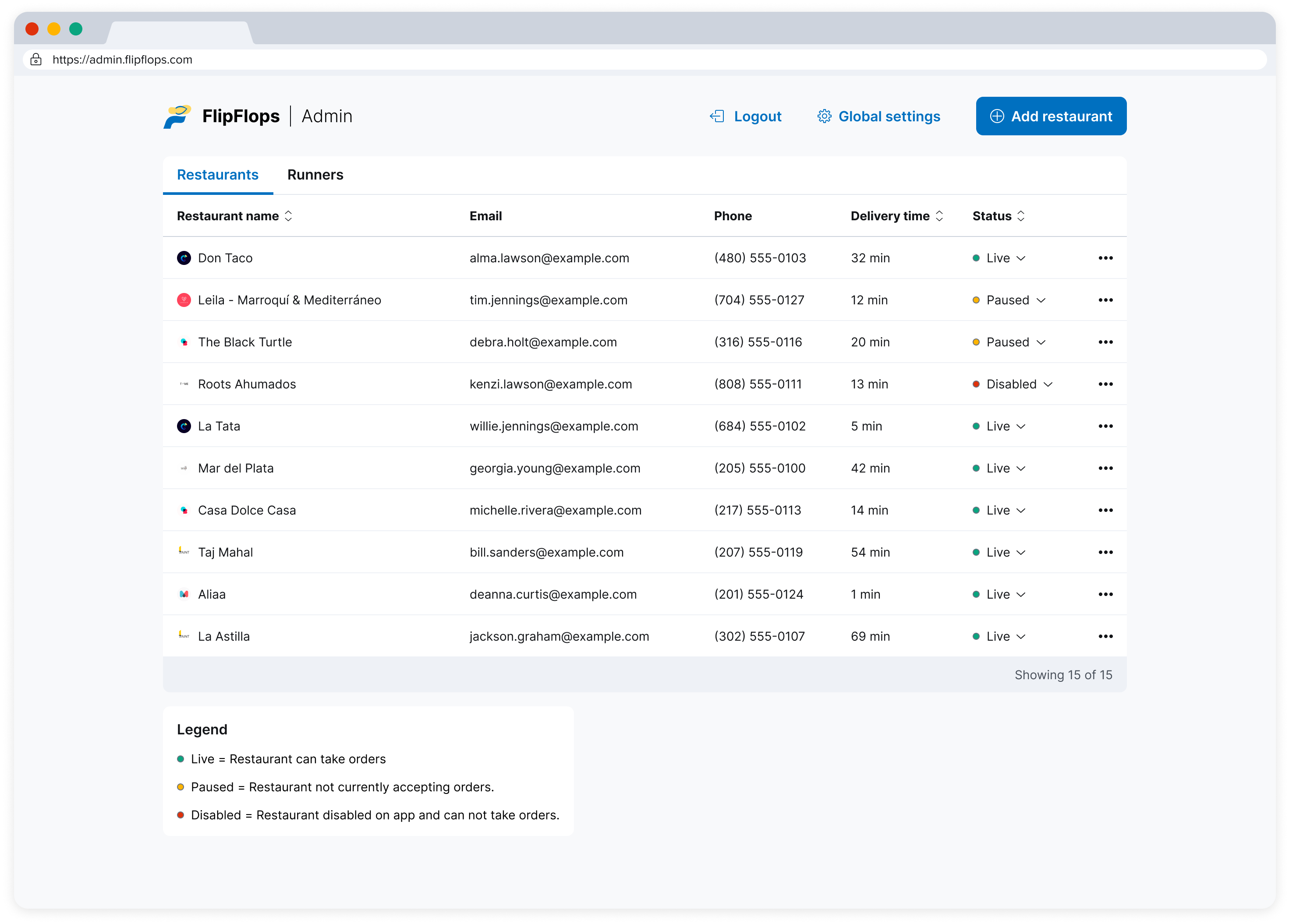Sort by Restaurant name column
This screenshot has height=924, width=1289.
tap(288, 216)
